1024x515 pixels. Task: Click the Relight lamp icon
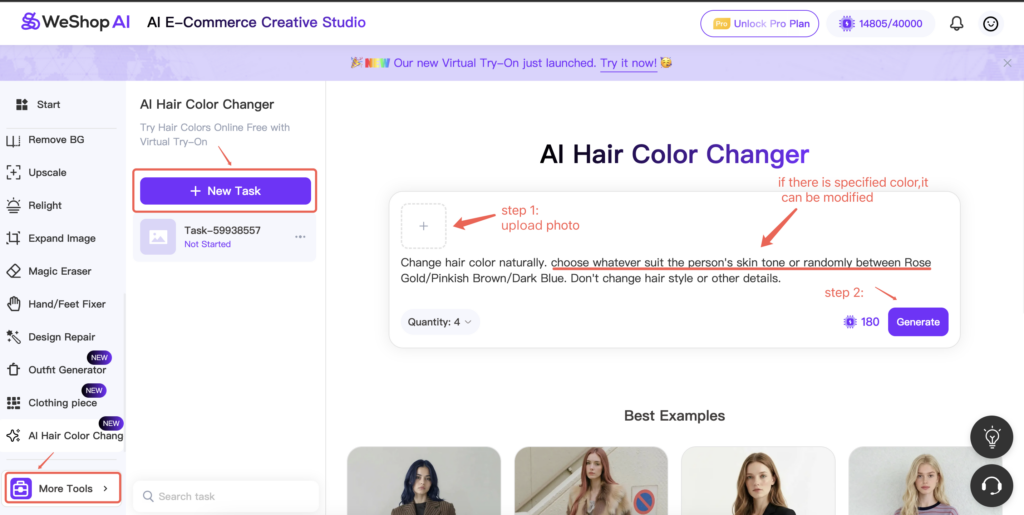[x=14, y=206]
